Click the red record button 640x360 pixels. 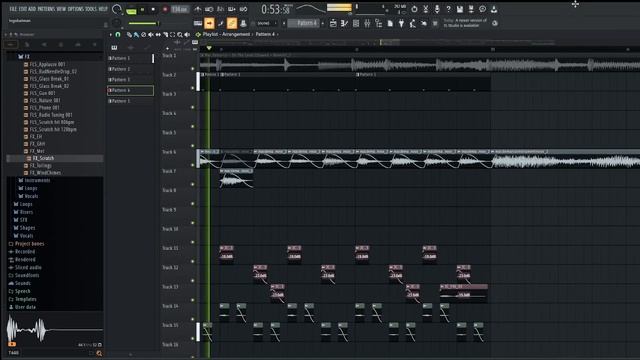(165, 9)
